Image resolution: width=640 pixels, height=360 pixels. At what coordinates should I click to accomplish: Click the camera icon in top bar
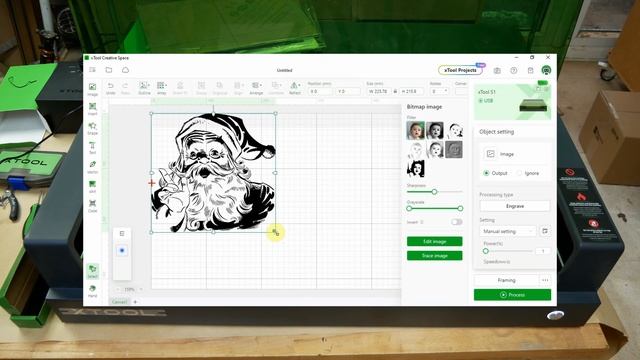pyautogui.click(x=497, y=70)
